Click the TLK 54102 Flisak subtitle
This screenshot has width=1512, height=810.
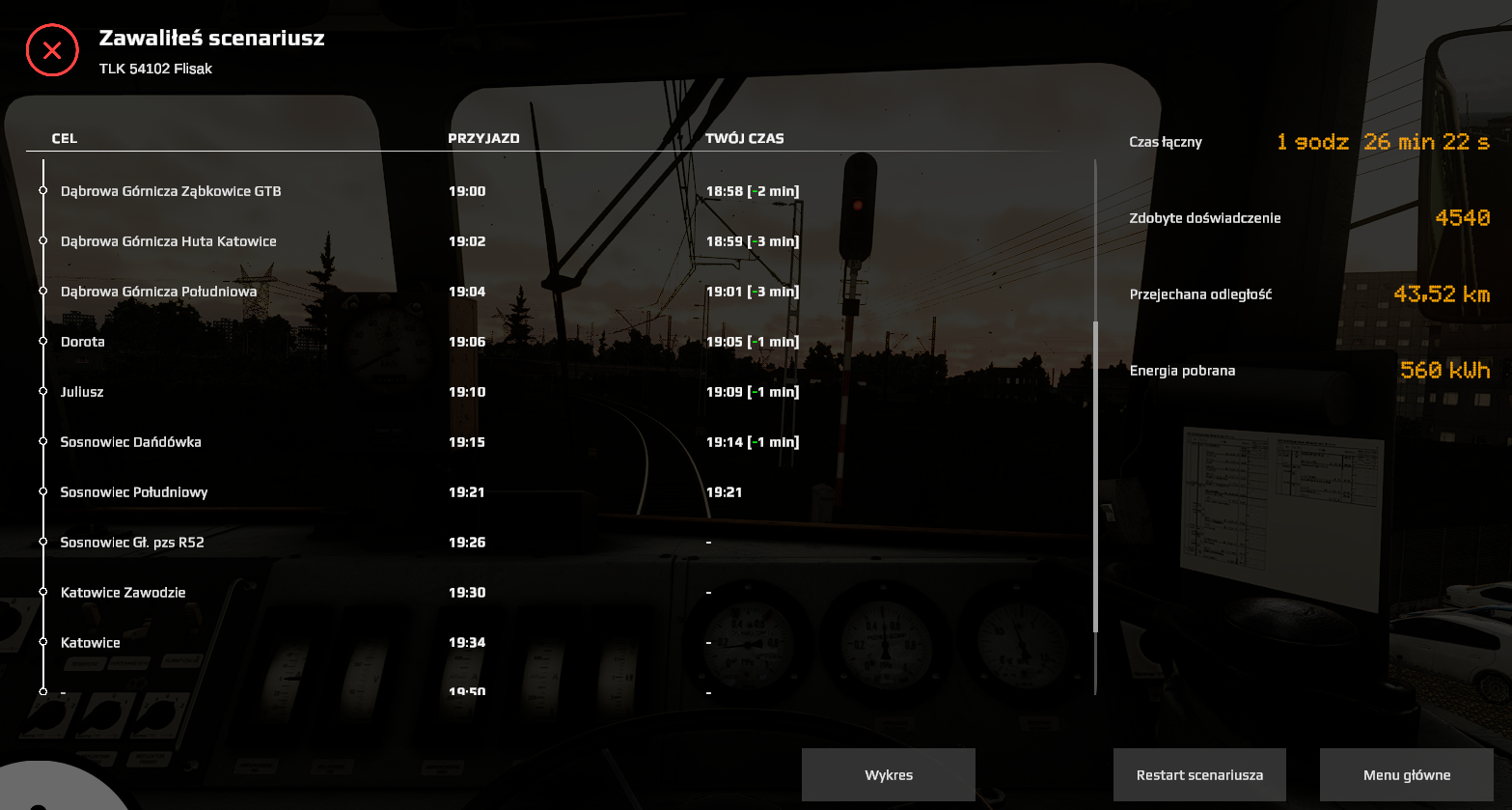[x=155, y=69]
